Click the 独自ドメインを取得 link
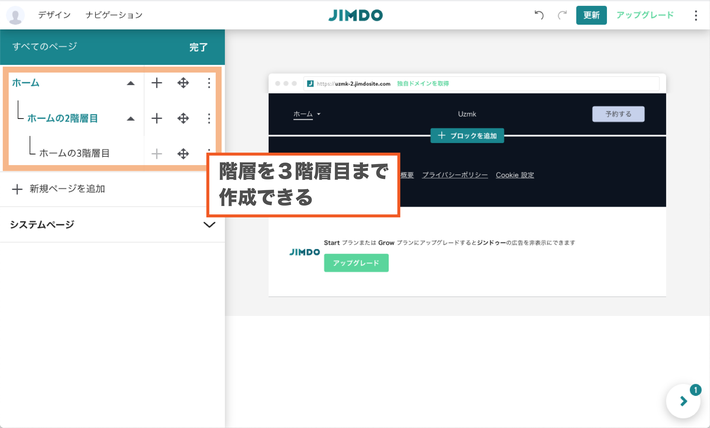Image resolution: width=710 pixels, height=428 pixels. coord(423,84)
